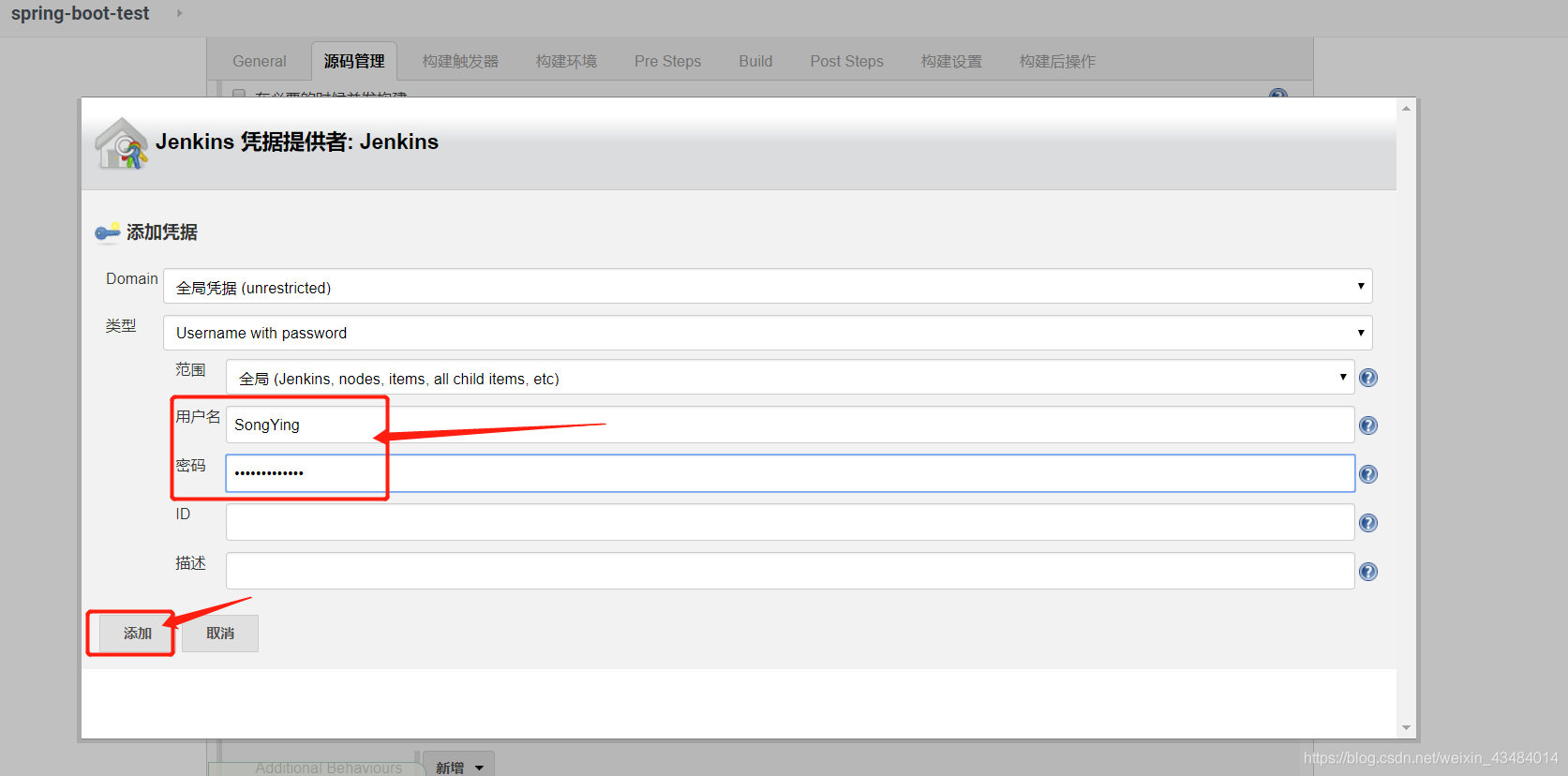The width and height of the screenshot is (1568, 776).
Task: Open the 构建环境 tab
Action: coord(566,61)
